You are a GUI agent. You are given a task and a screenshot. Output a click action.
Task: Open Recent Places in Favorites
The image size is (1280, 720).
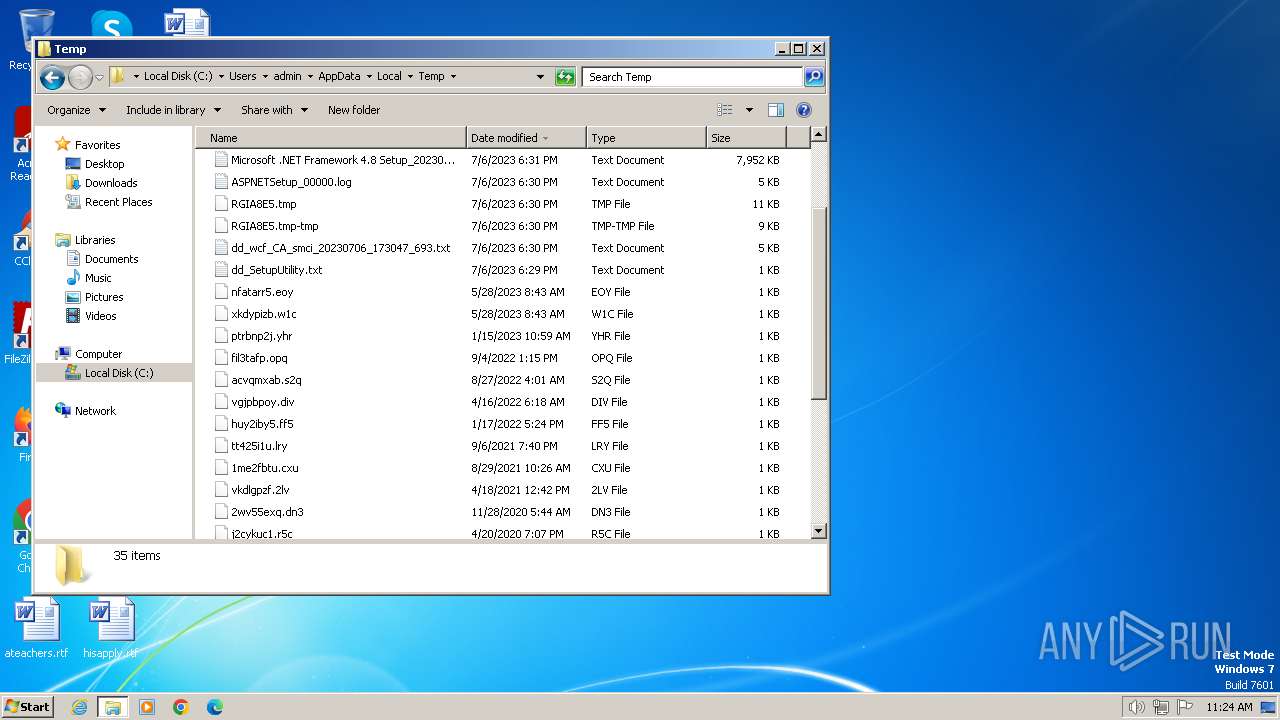[118, 202]
